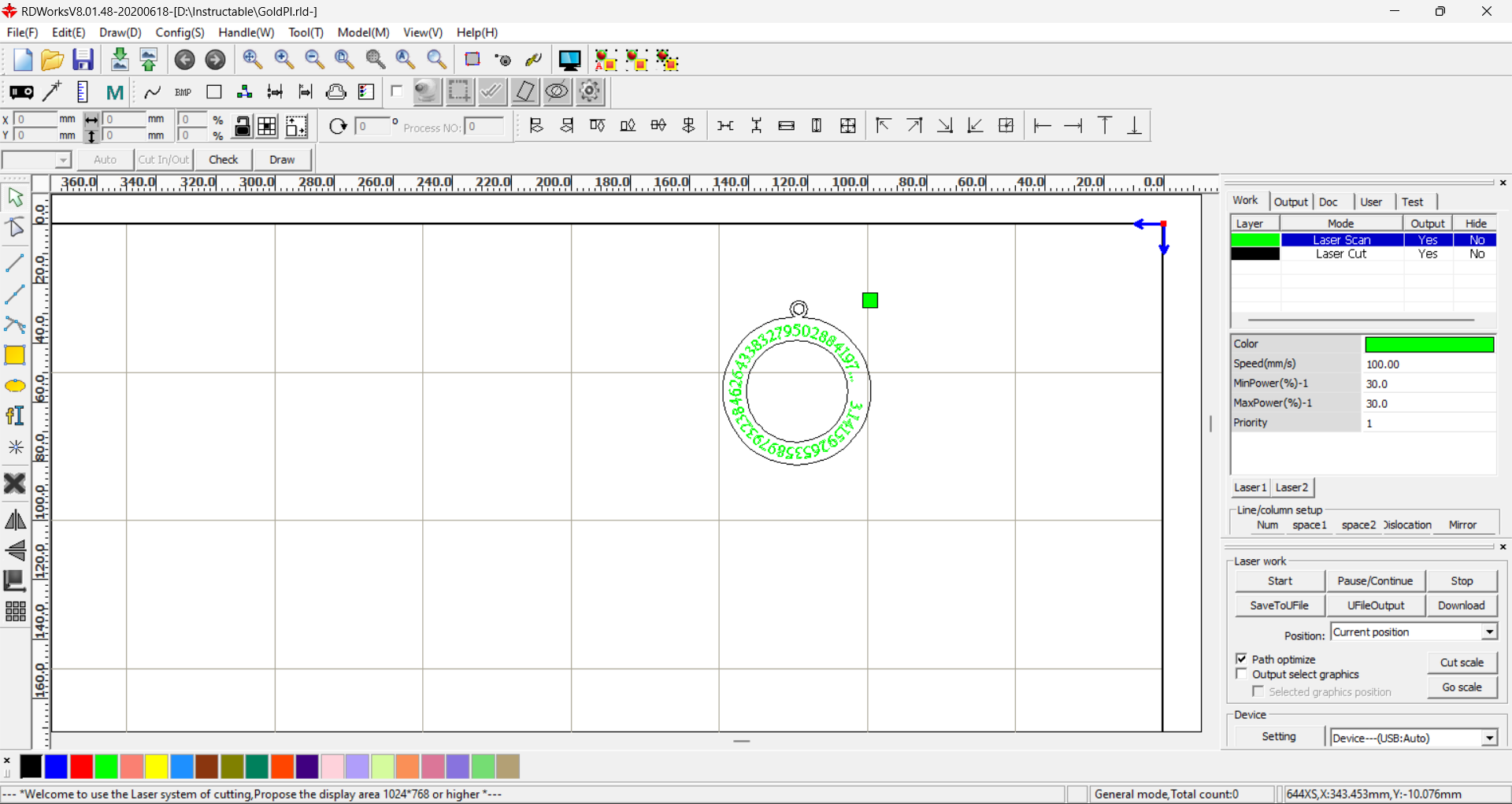Pick the blue swatch in color palette
1512x804 pixels.
56,766
